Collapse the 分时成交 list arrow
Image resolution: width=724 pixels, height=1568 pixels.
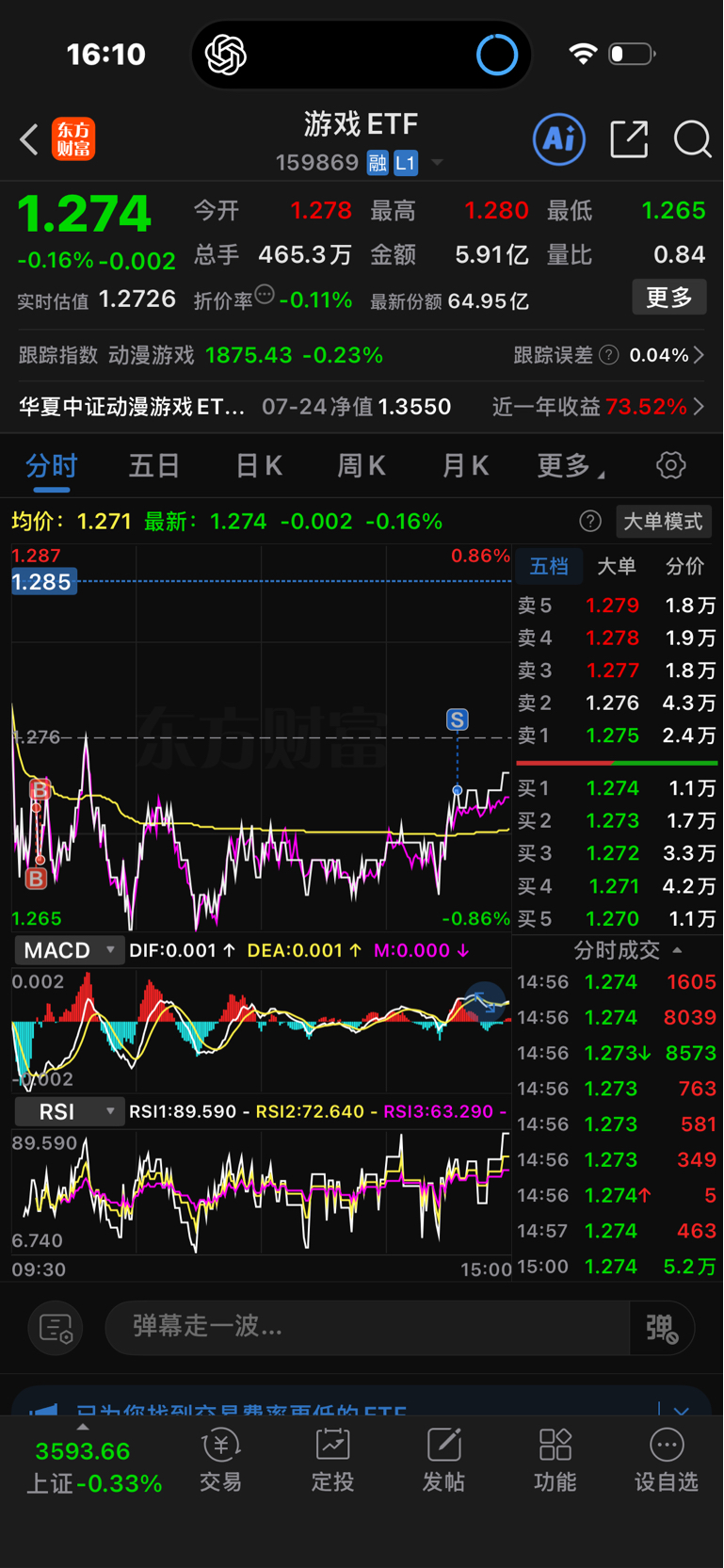[x=677, y=950]
